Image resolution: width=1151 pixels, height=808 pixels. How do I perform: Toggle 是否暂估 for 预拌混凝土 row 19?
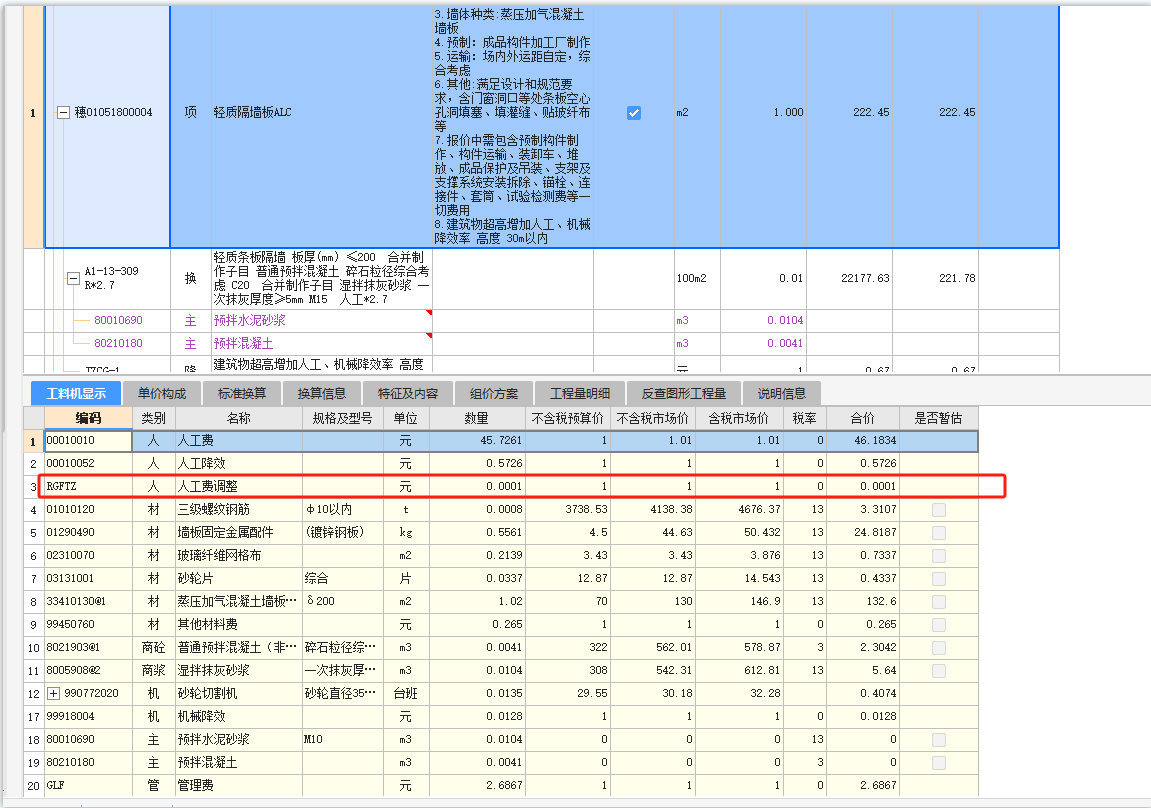tap(938, 762)
